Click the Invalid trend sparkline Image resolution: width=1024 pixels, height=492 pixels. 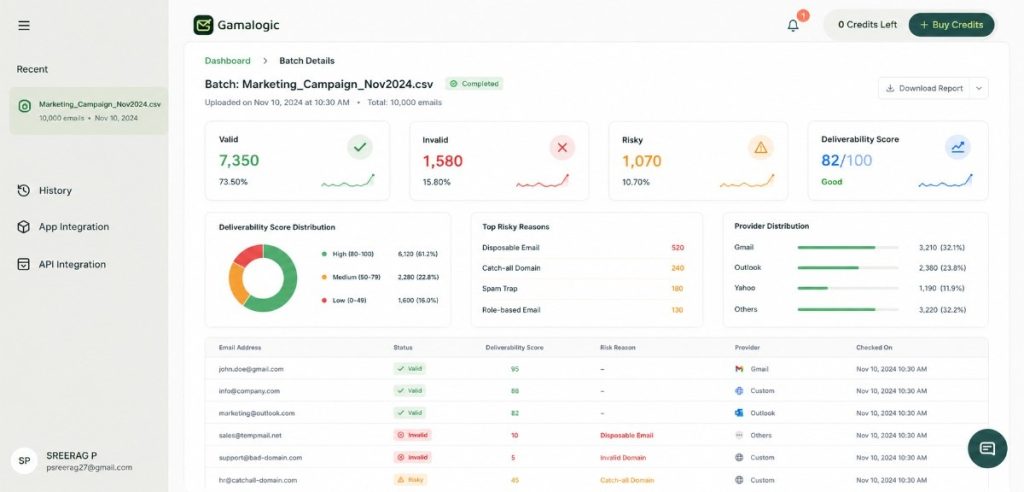point(543,182)
